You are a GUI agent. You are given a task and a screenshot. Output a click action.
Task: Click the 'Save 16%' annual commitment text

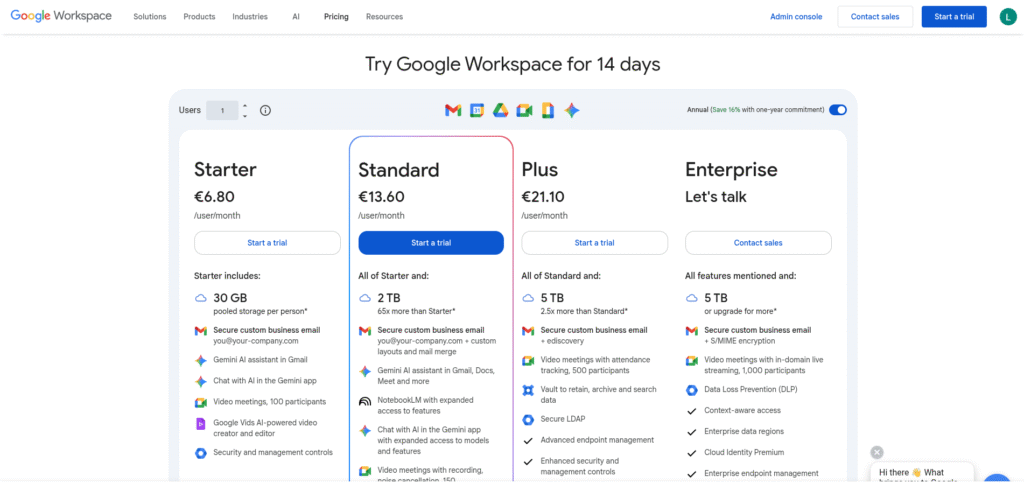(726, 110)
